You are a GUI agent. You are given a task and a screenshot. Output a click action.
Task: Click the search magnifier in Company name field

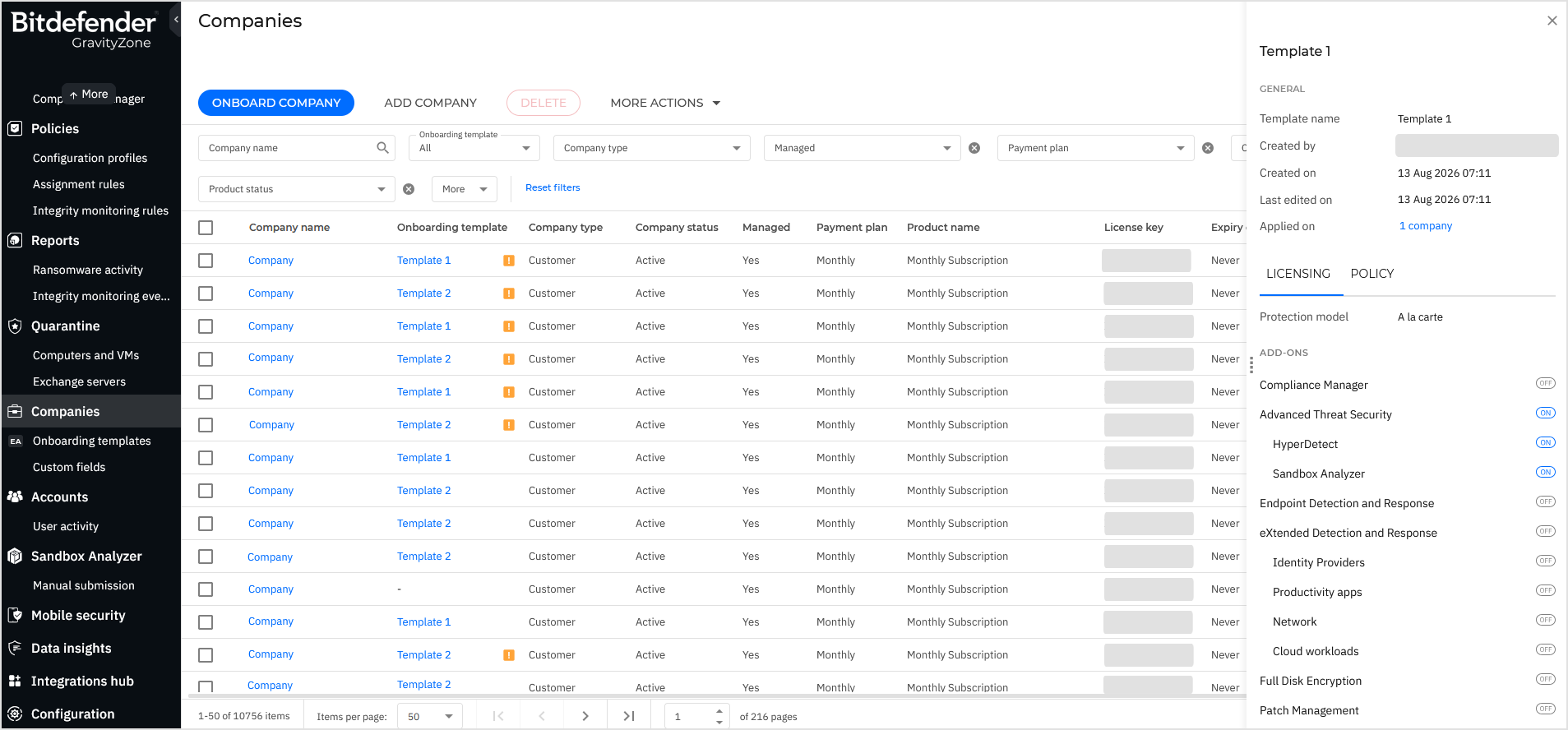tap(382, 148)
